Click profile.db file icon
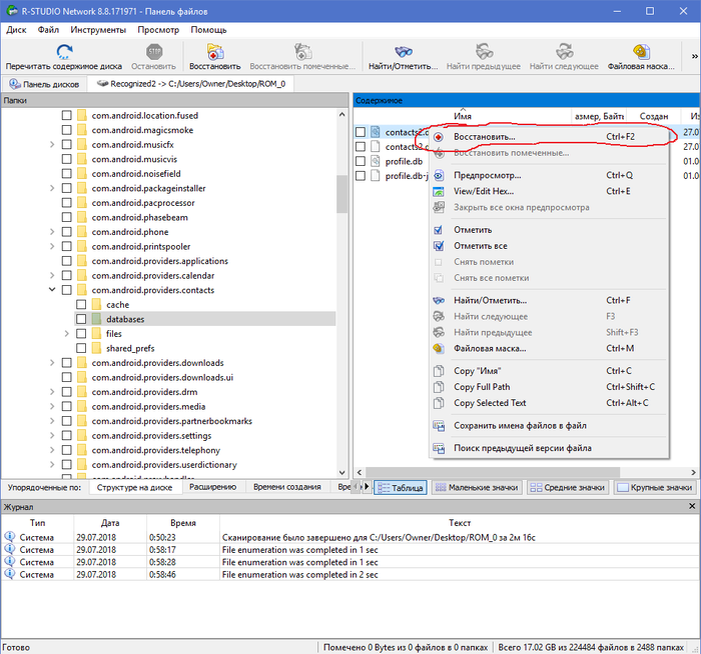Image resolution: width=701 pixels, height=654 pixels. pyautogui.click(x=375, y=161)
